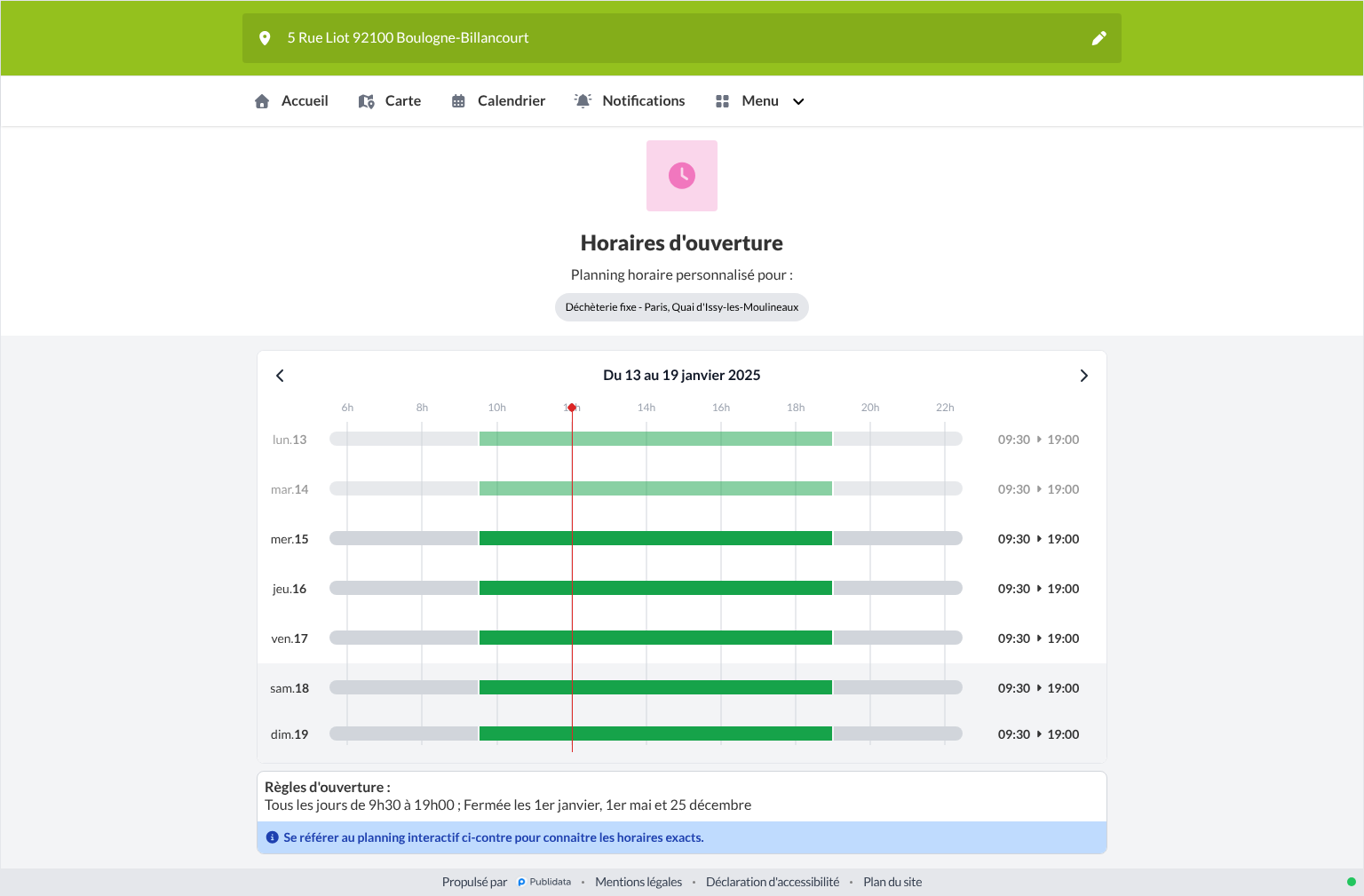Open the Notifications menu item

click(x=630, y=101)
